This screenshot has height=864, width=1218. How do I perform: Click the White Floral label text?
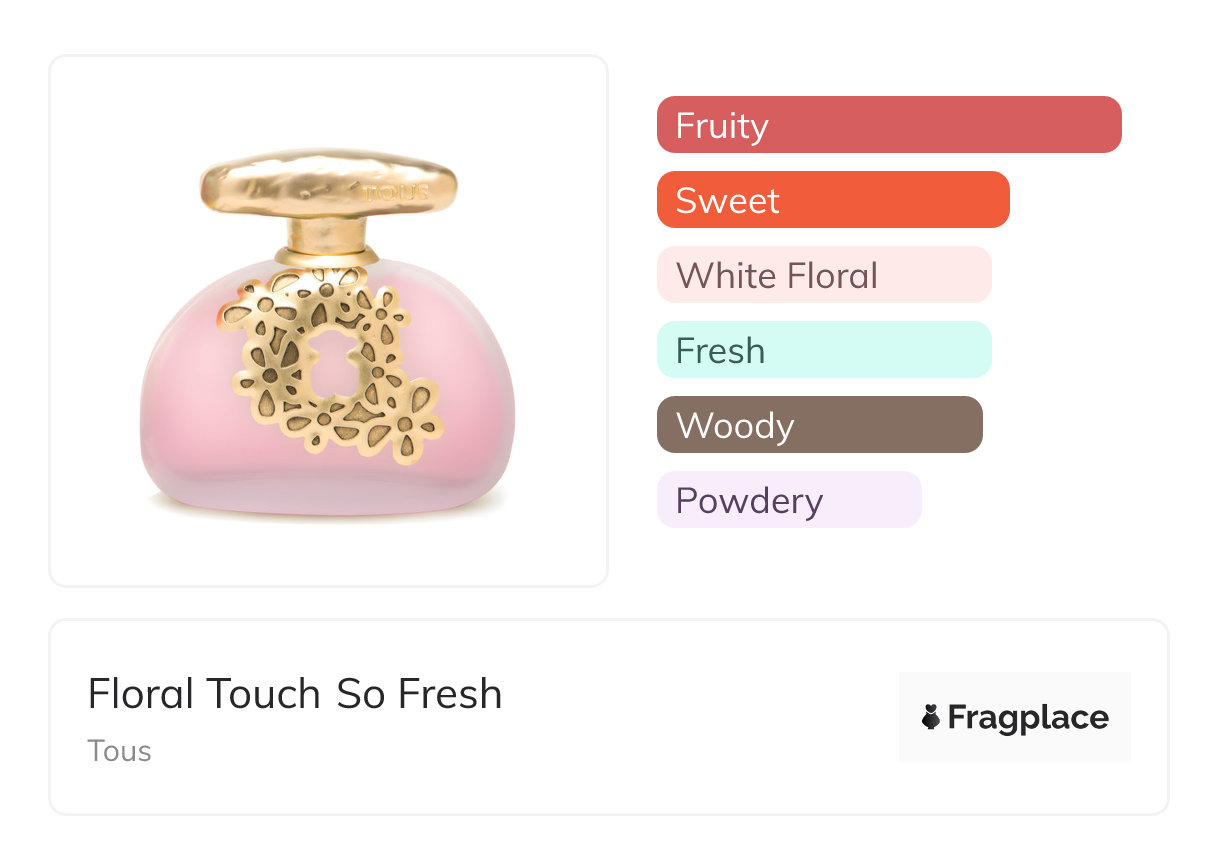tap(777, 276)
